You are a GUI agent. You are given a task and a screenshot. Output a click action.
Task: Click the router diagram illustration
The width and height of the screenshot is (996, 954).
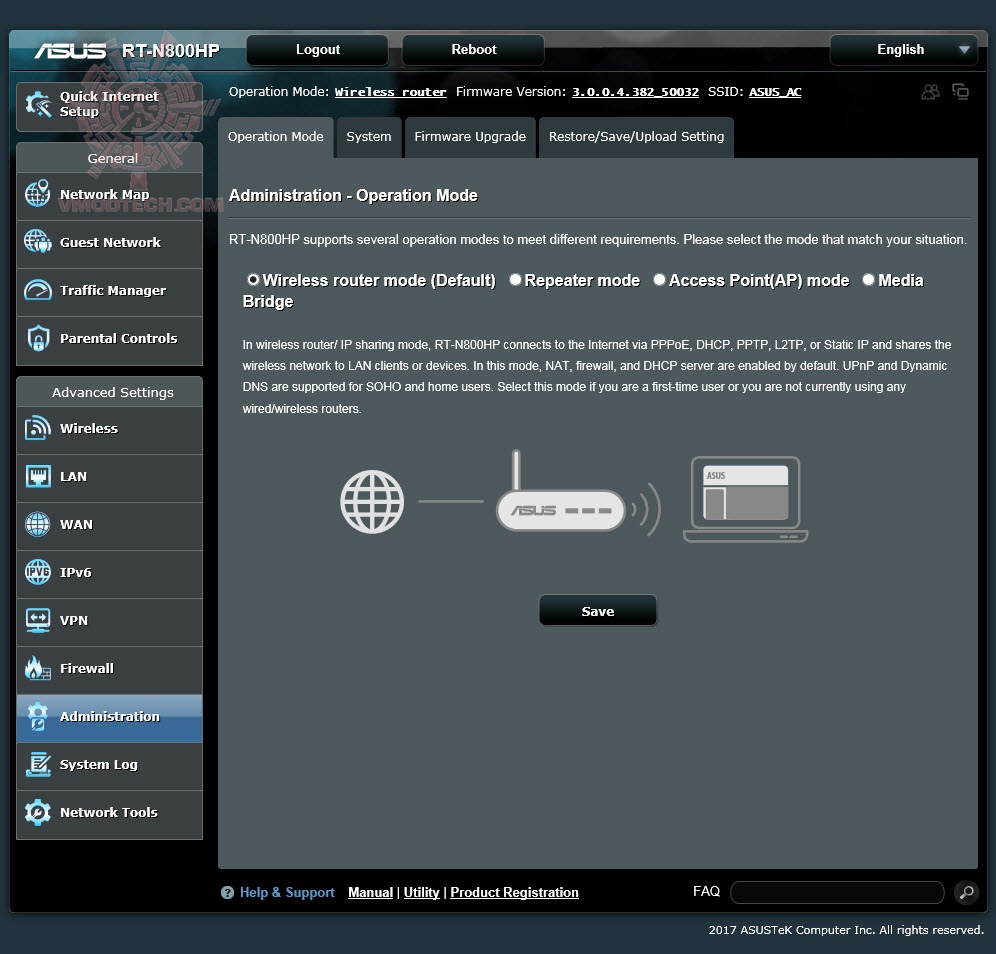tap(574, 496)
